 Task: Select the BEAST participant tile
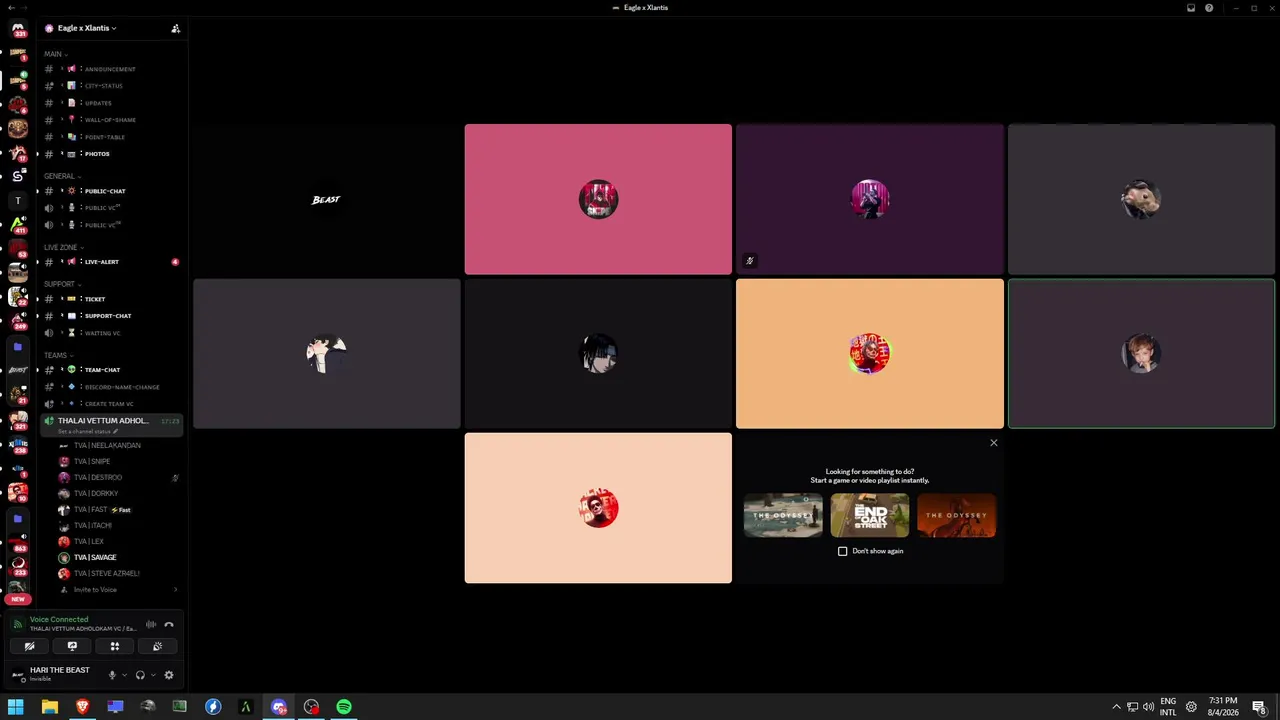point(326,199)
